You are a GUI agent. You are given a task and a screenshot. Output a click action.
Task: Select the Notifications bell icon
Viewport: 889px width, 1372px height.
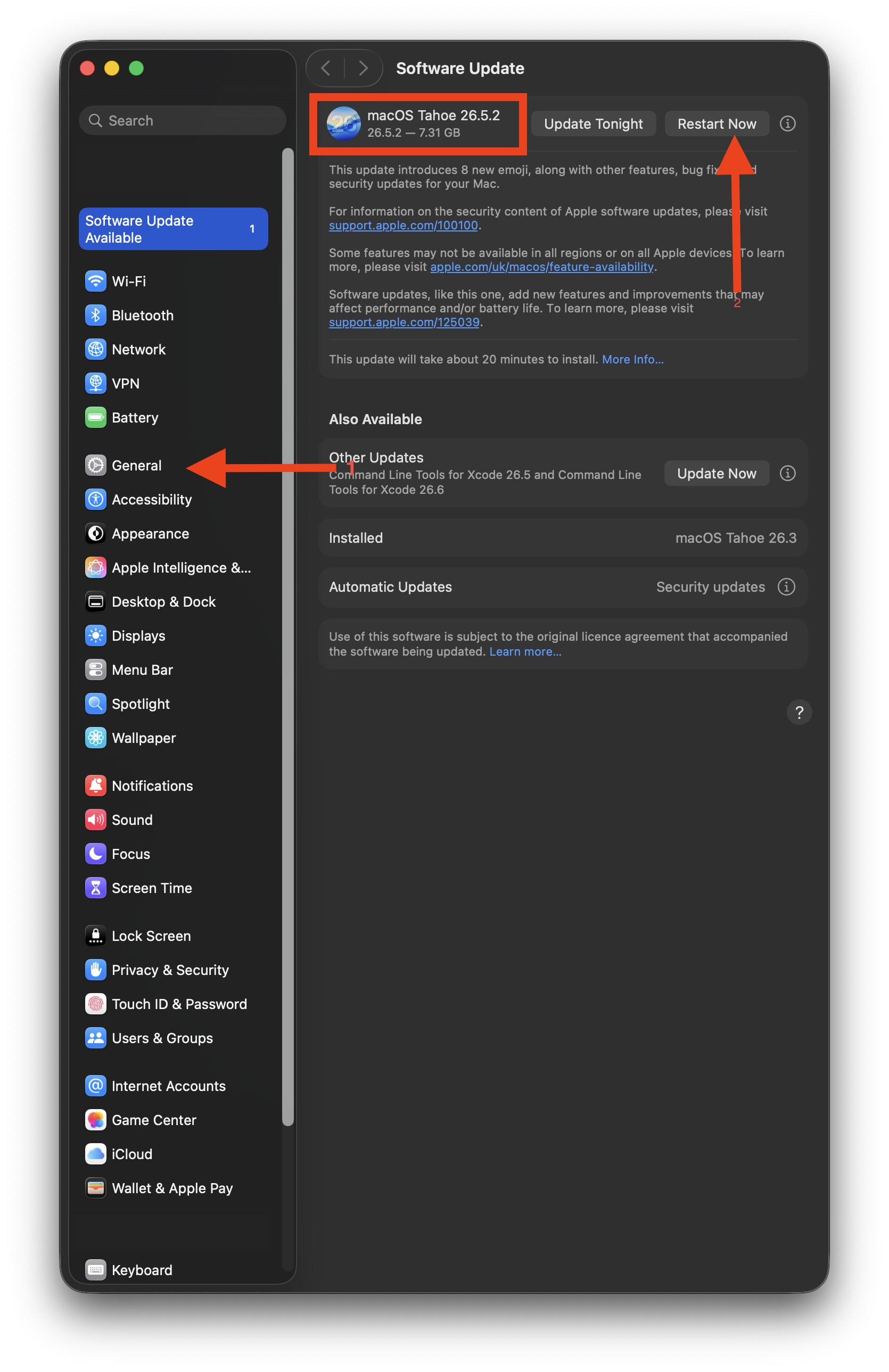(x=96, y=785)
